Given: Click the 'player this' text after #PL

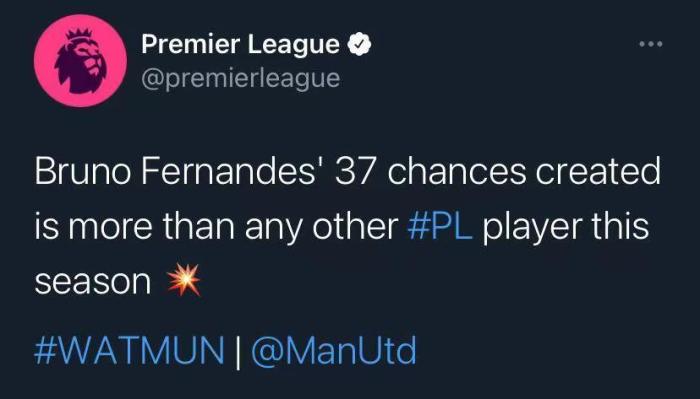Looking at the screenshot, I should pos(566,228).
